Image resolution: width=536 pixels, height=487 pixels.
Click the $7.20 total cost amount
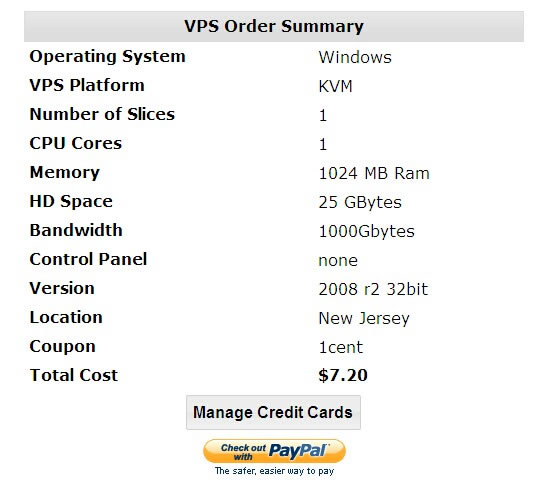pyautogui.click(x=343, y=375)
